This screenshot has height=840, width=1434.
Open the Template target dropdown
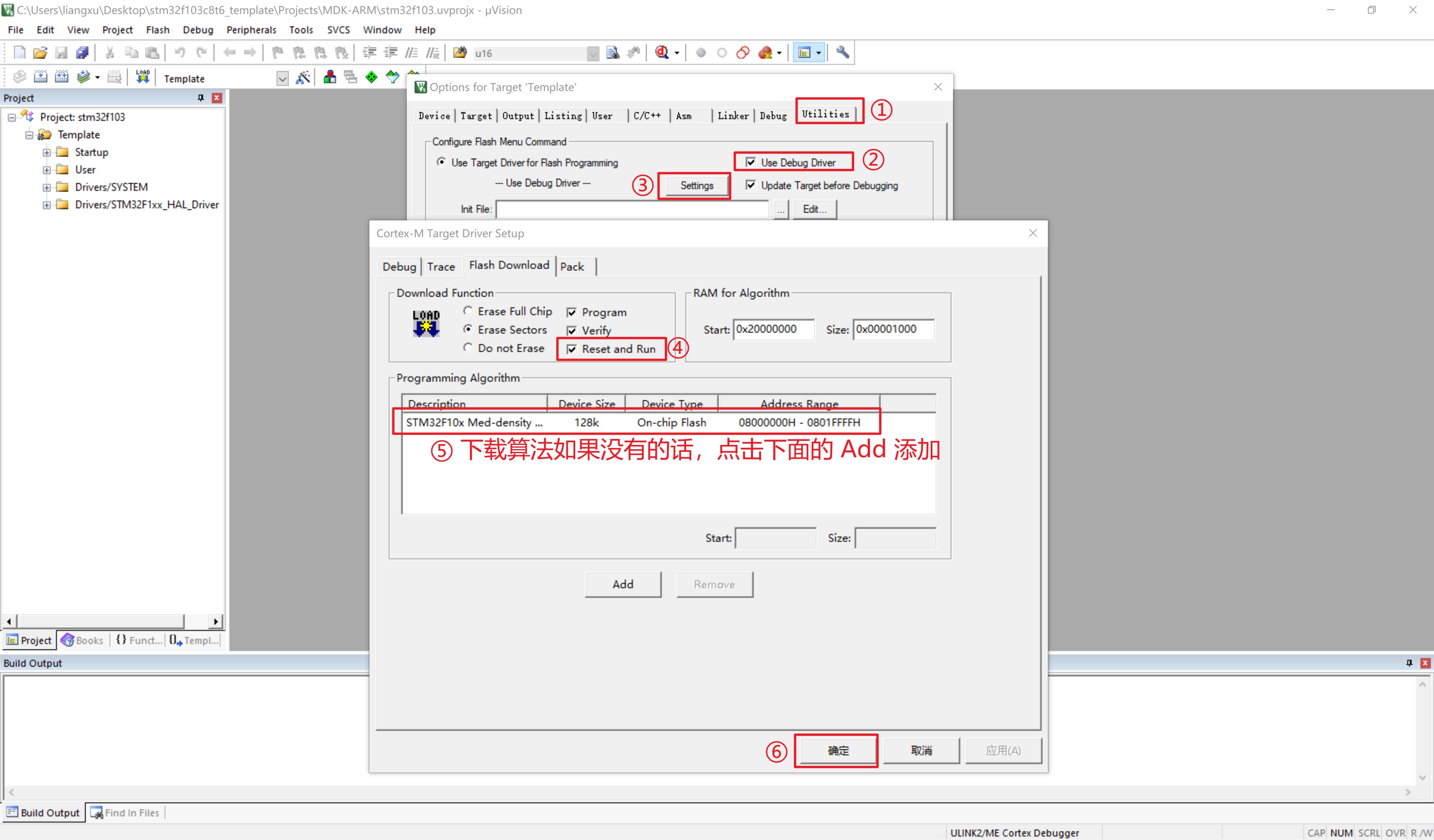click(282, 79)
